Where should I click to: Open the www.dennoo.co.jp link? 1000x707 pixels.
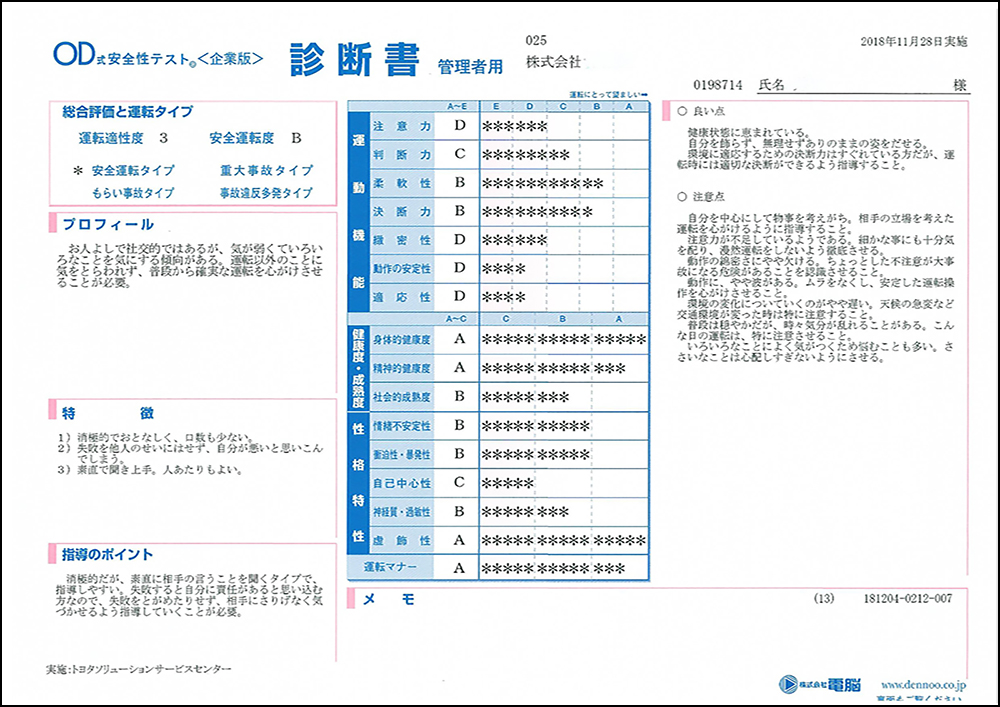[x=923, y=685]
